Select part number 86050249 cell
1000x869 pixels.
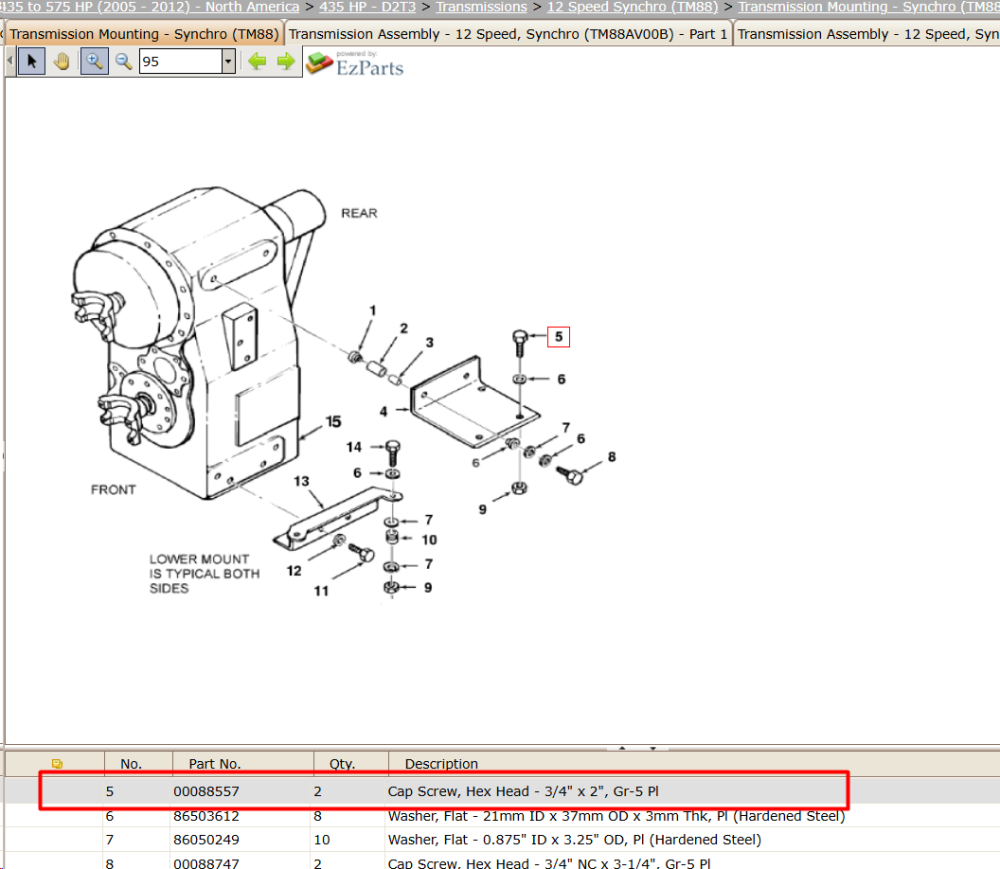click(206, 840)
